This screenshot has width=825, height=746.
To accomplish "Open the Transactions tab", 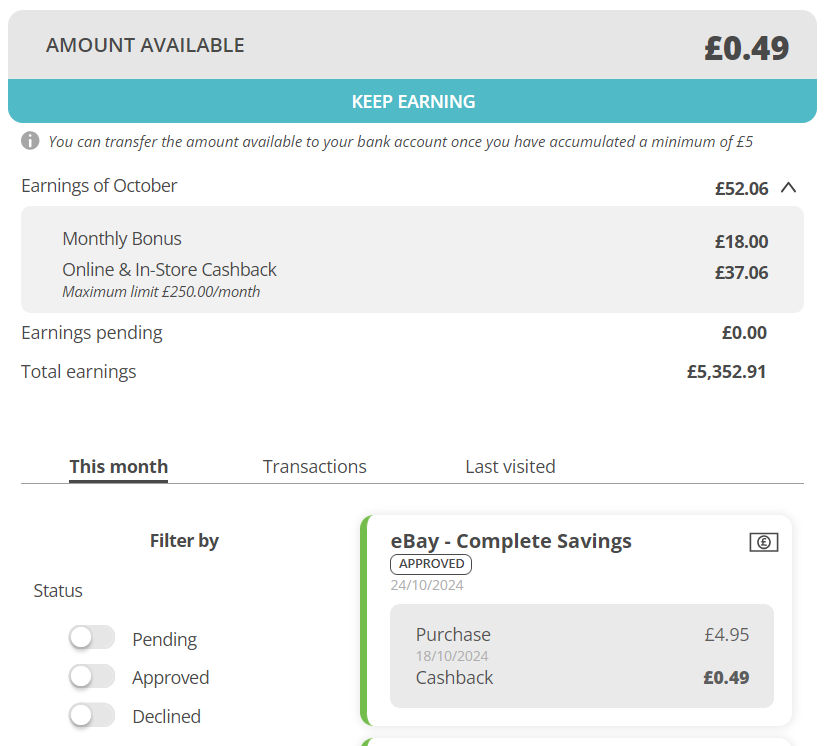I will pyautogui.click(x=315, y=467).
